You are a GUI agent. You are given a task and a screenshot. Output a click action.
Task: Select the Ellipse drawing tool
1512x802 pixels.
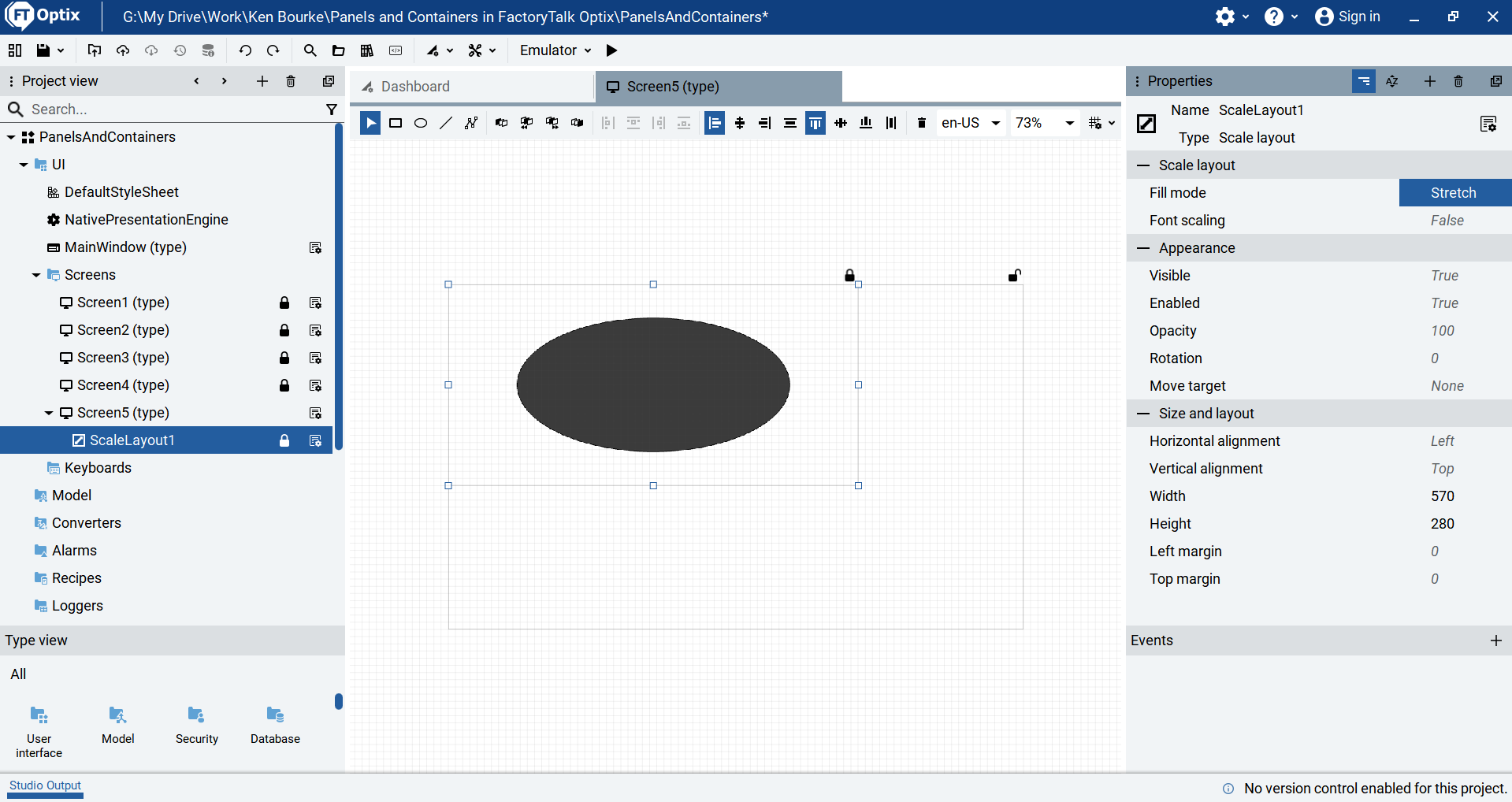[x=421, y=123]
